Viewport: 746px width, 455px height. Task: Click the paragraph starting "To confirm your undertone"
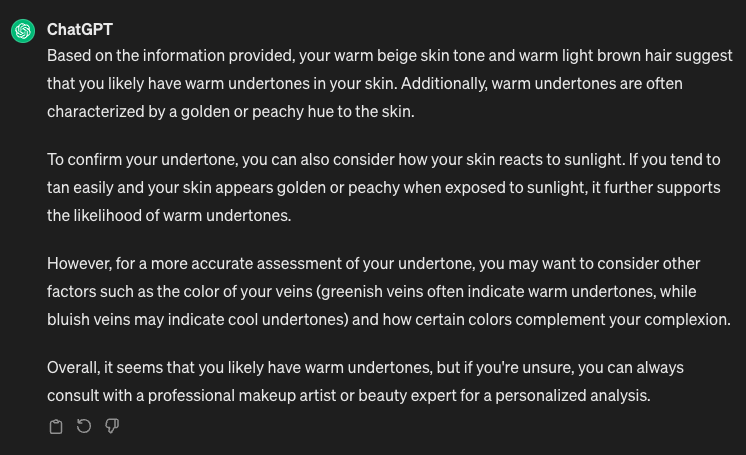[390, 187]
